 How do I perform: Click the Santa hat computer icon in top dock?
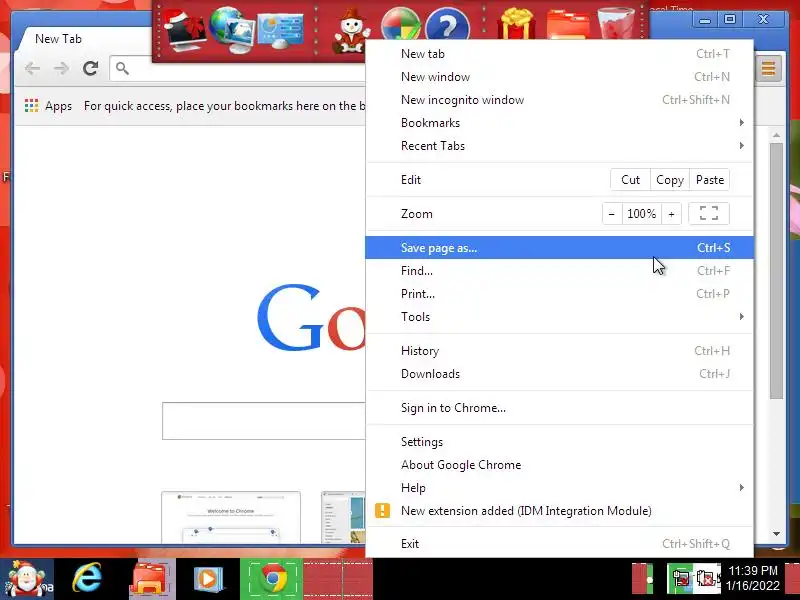coord(183,31)
